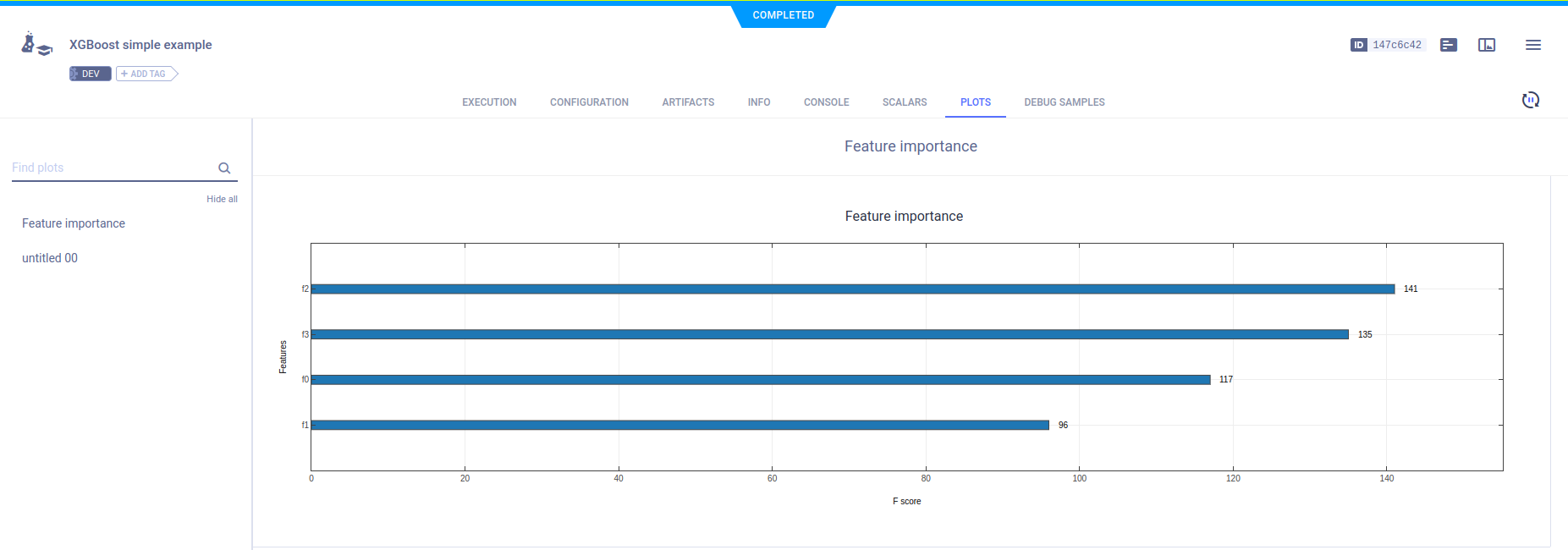Toggle visibility of untitled 00 plot
Image resolution: width=1568 pixels, height=550 pixels.
pyautogui.click(x=50, y=258)
